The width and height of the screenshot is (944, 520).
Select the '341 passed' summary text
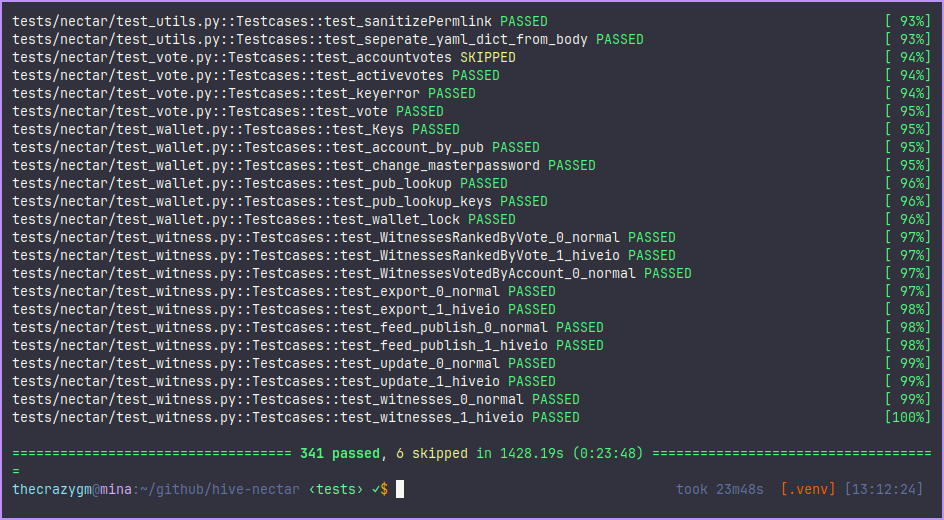click(340, 453)
